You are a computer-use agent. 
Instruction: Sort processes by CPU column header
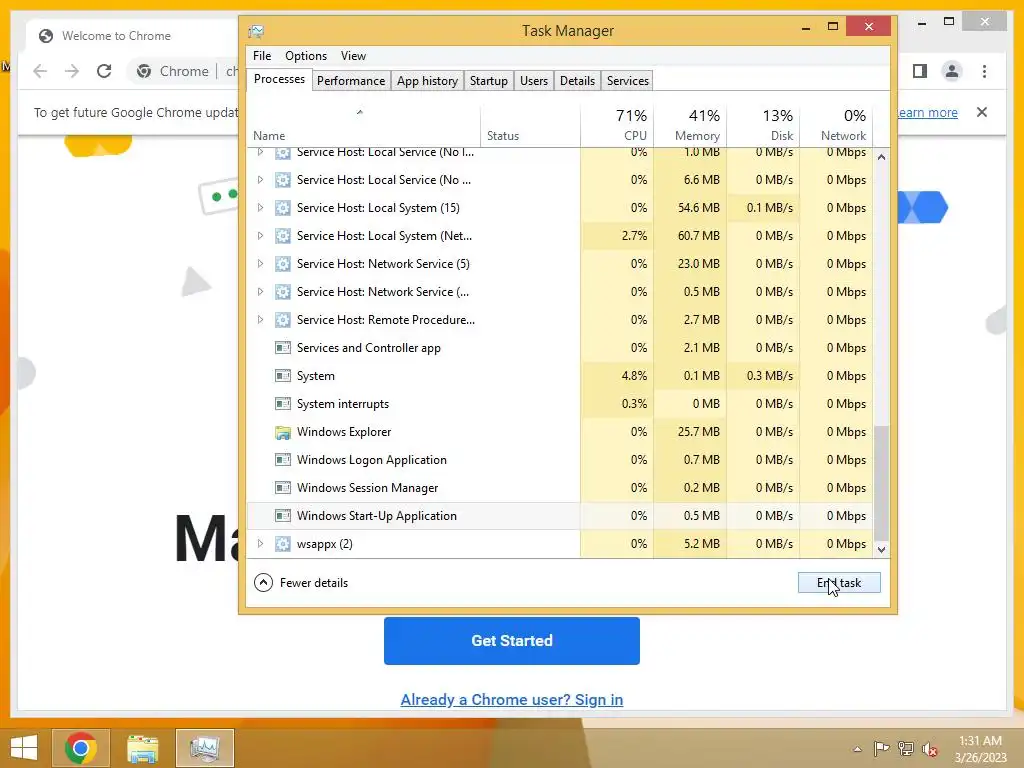click(x=616, y=125)
